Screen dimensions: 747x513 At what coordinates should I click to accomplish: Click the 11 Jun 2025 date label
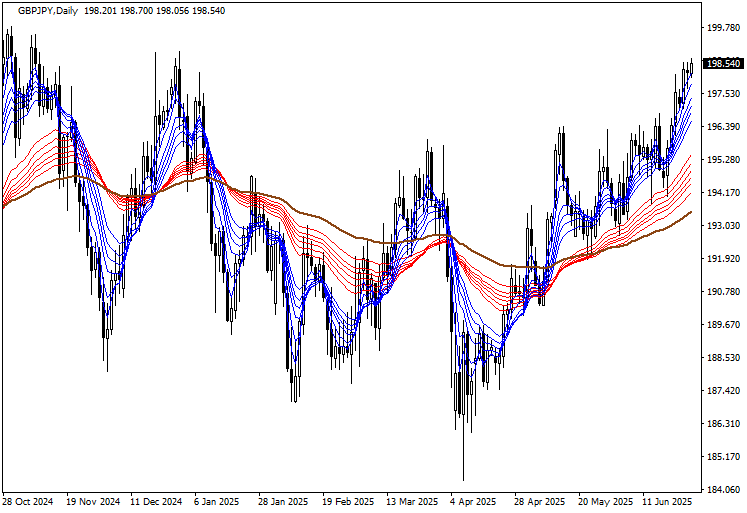(x=667, y=502)
